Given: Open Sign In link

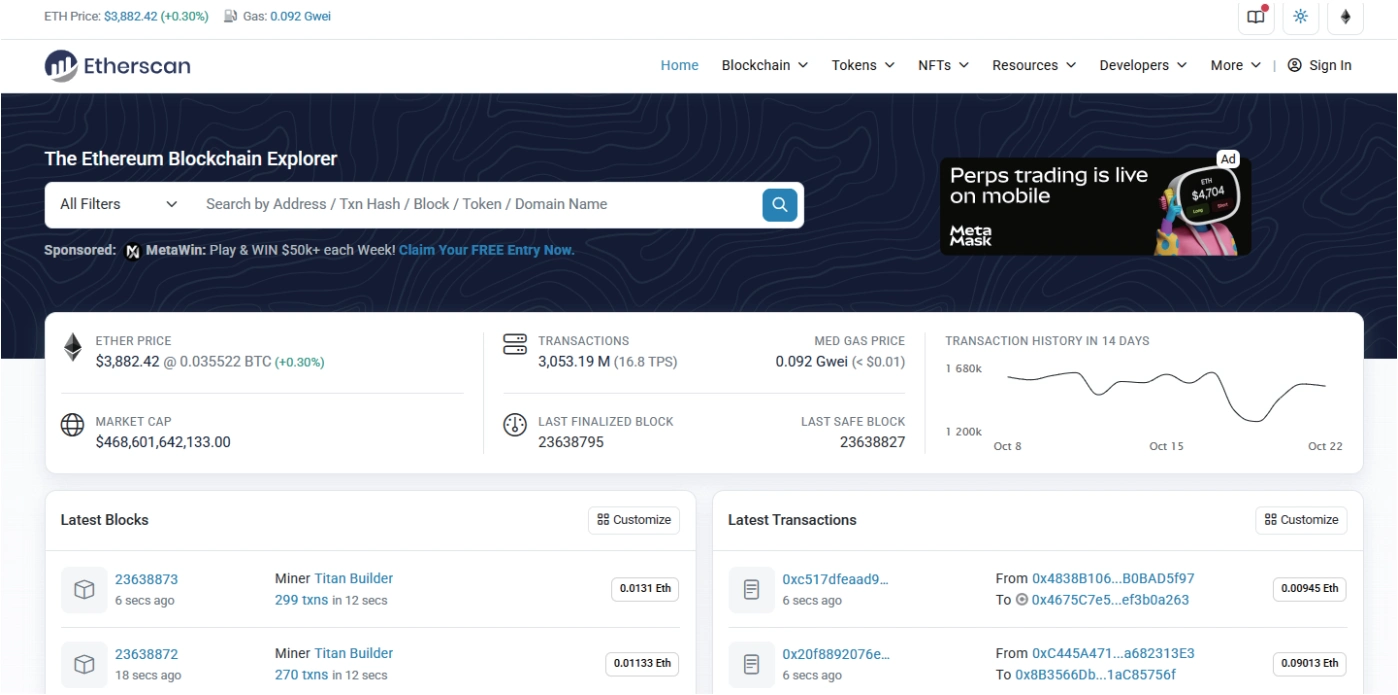Looking at the screenshot, I should pyautogui.click(x=1320, y=65).
